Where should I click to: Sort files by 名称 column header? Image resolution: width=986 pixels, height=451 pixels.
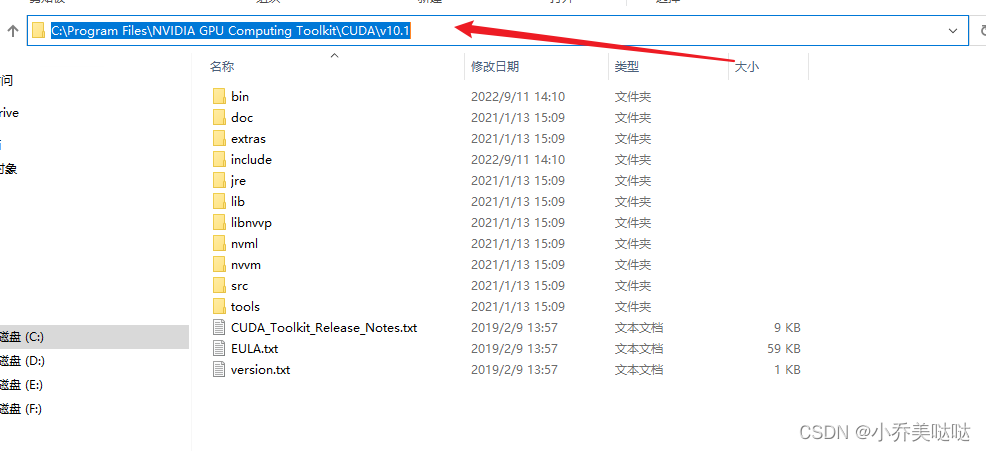(x=222, y=66)
